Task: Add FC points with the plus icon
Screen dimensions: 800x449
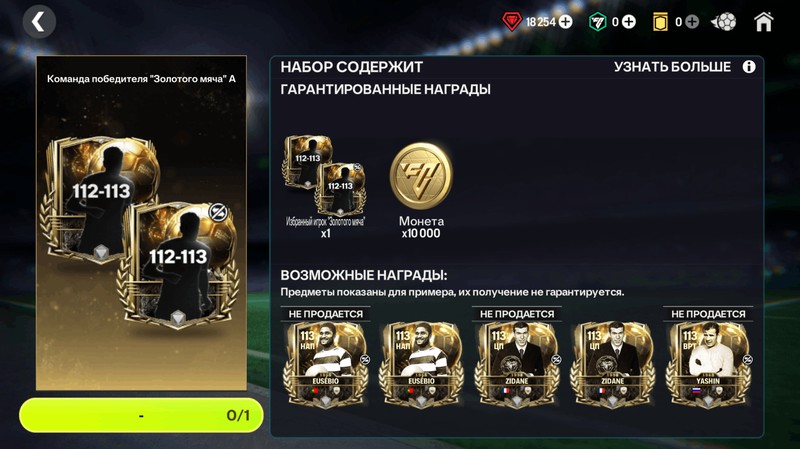Action: coord(629,22)
